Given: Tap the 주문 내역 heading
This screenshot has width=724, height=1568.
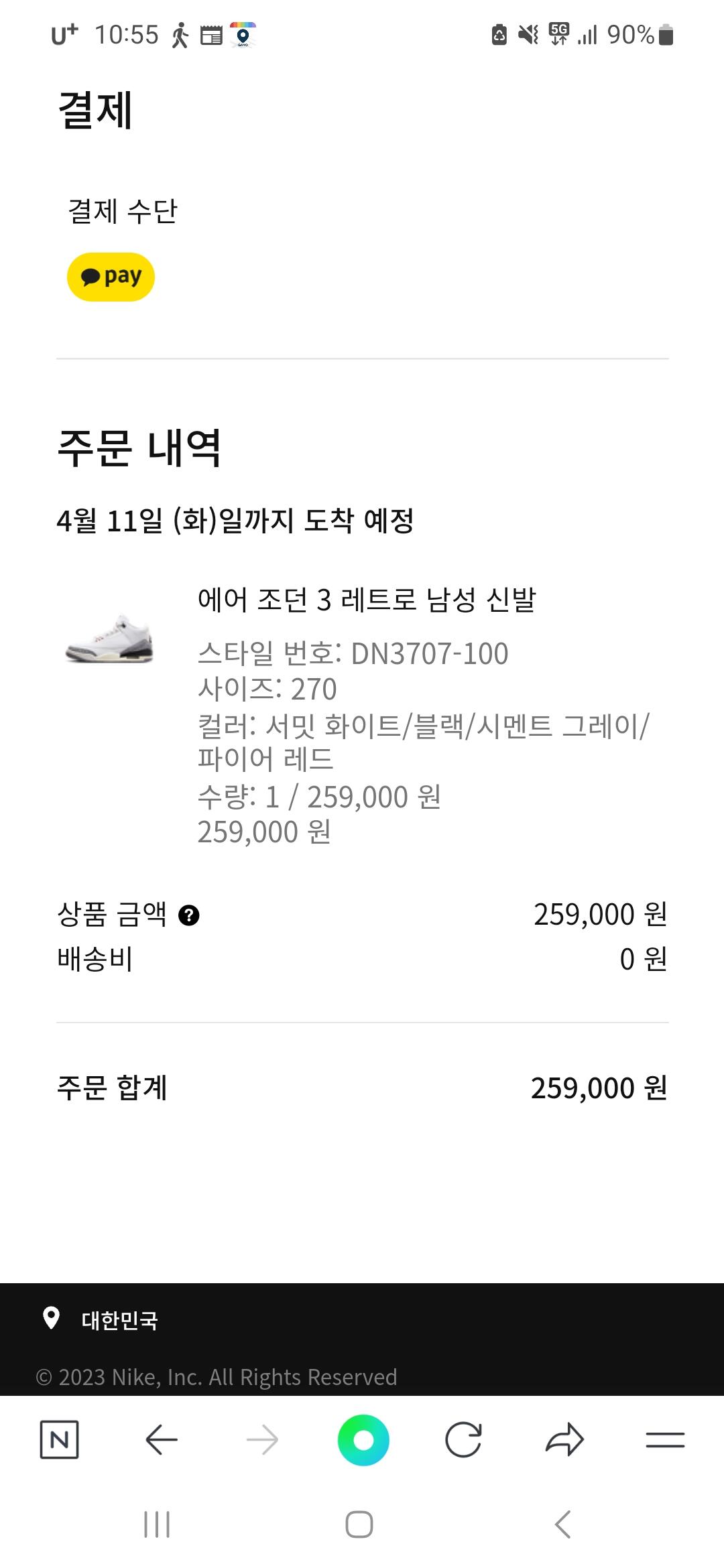Looking at the screenshot, I should click(139, 448).
